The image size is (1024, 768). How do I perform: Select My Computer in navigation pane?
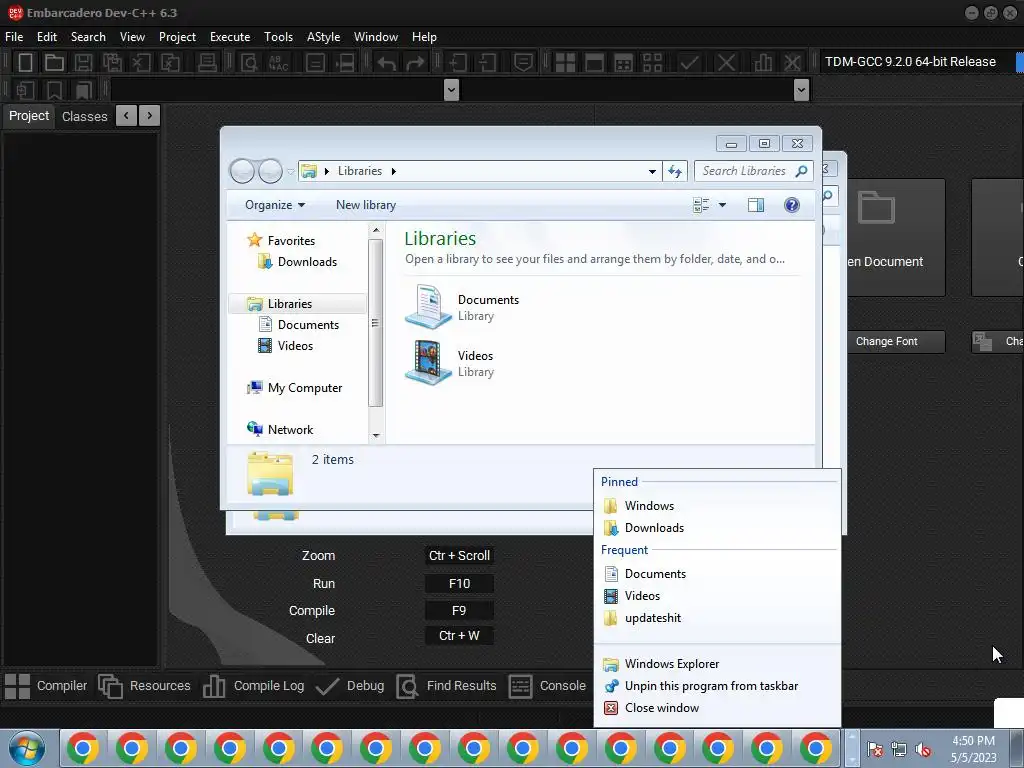pos(295,388)
